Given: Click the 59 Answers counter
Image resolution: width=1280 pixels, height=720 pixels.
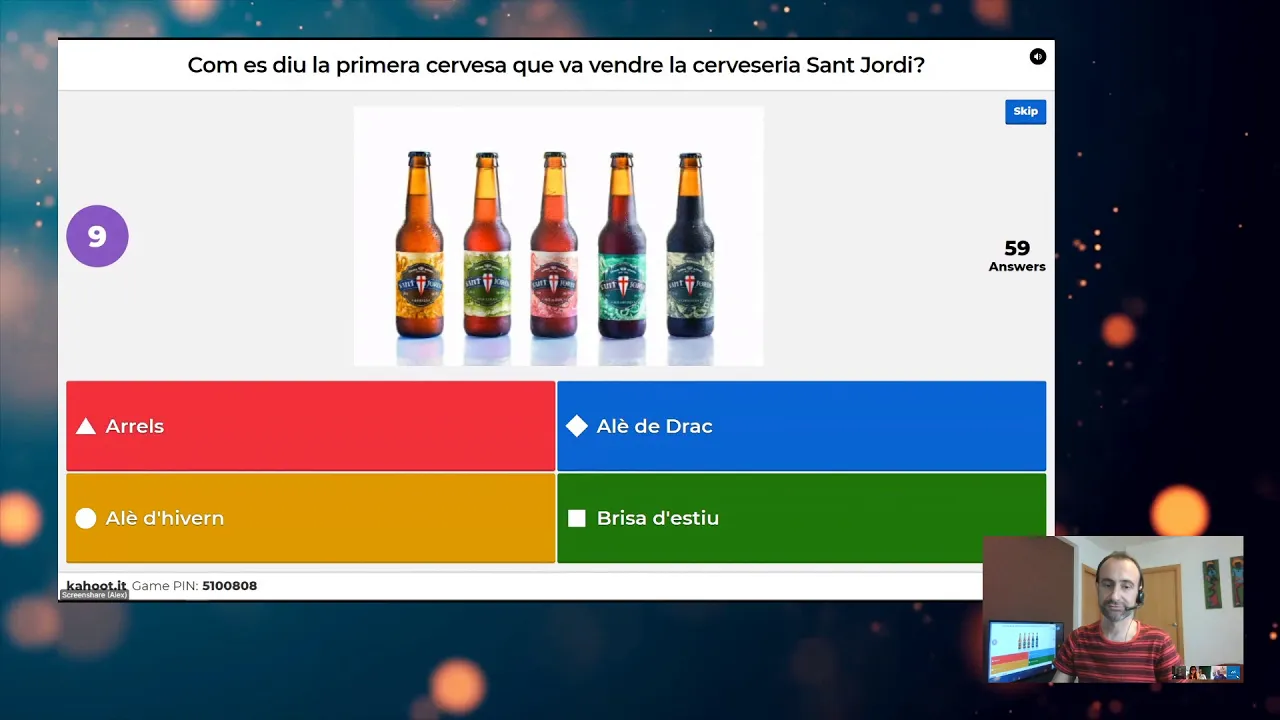Looking at the screenshot, I should tap(1017, 255).
